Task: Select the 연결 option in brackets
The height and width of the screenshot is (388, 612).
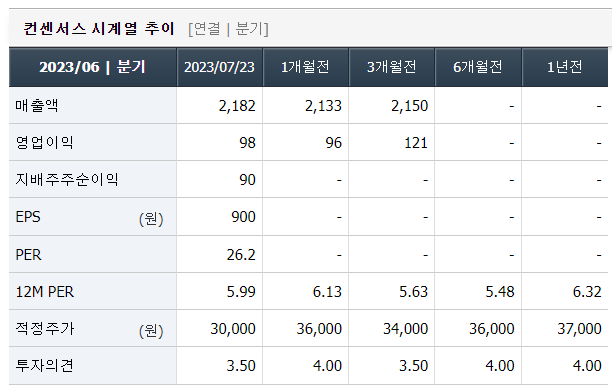Action: tap(207, 29)
